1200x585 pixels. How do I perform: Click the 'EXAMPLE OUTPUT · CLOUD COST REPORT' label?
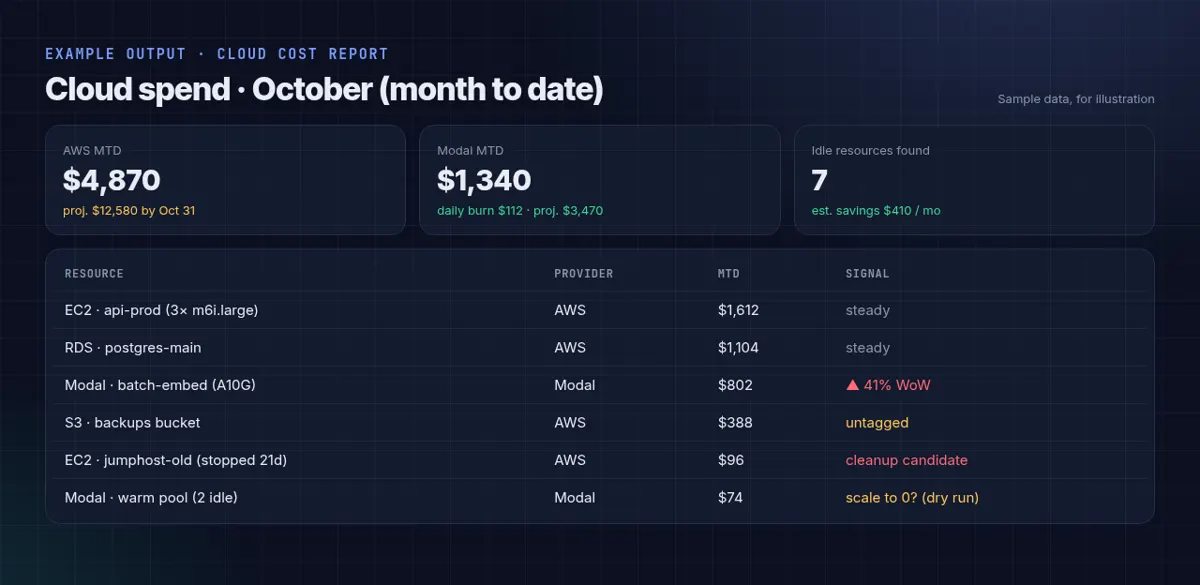click(x=216, y=54)
